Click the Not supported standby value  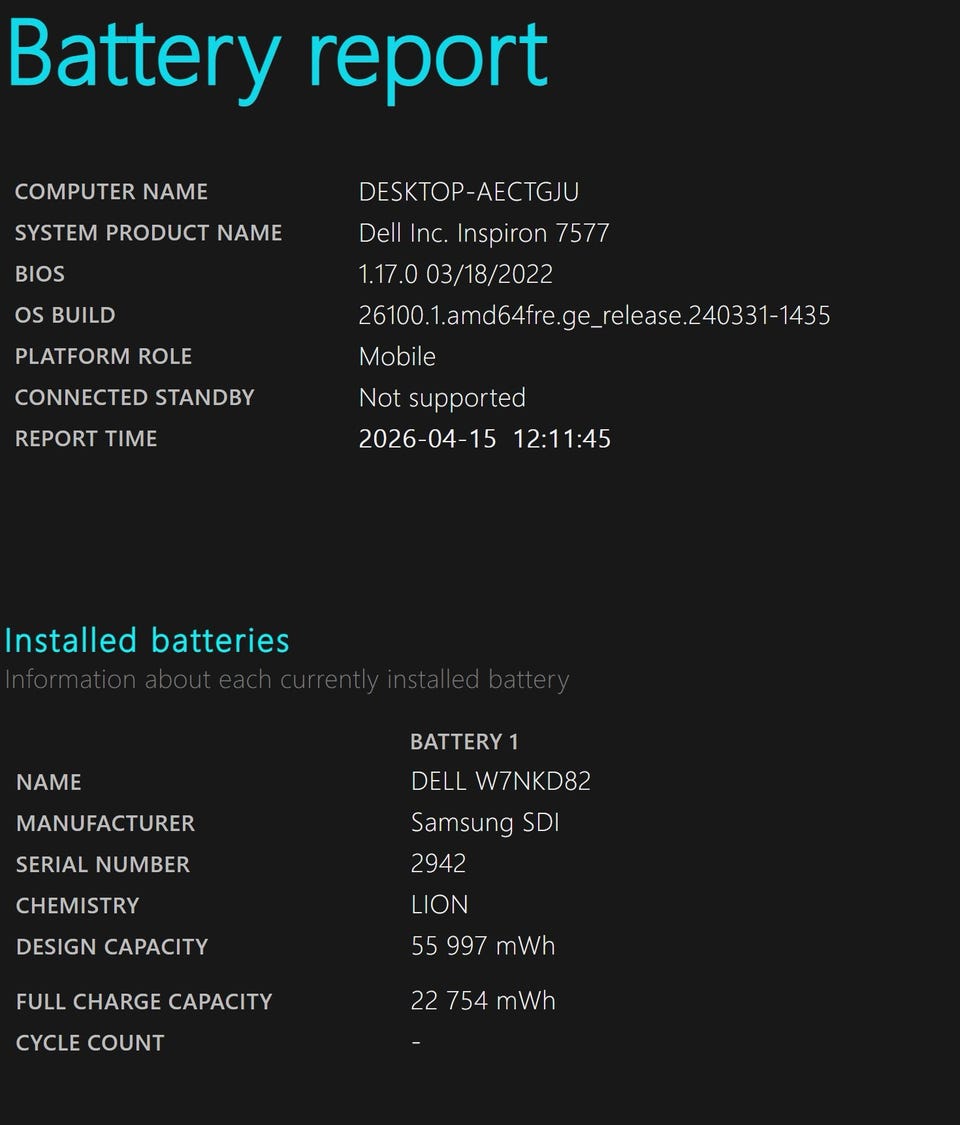(x=441, y=397)
